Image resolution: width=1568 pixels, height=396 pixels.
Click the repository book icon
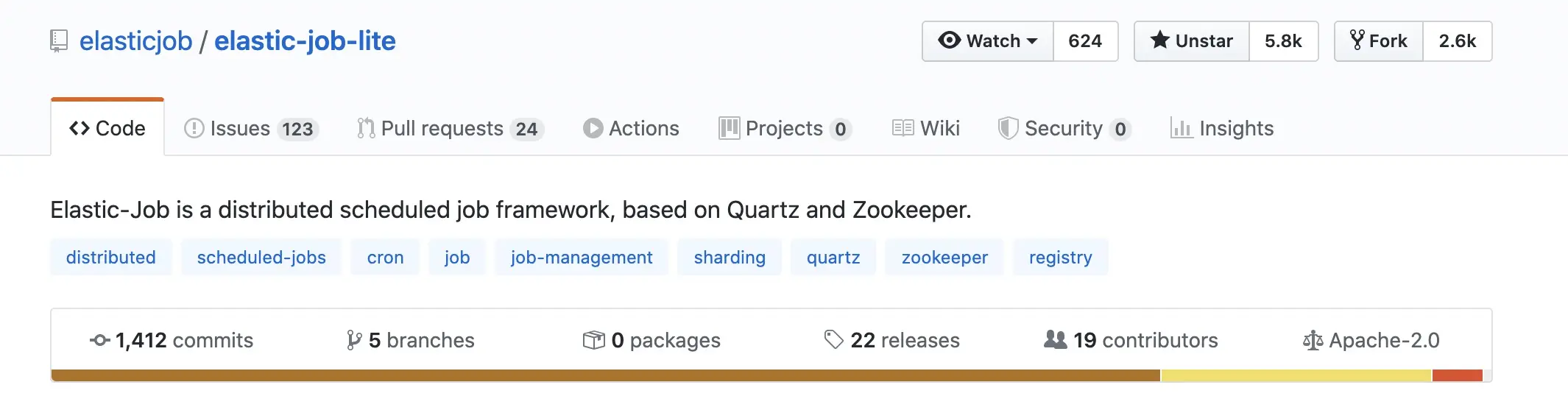59,41
